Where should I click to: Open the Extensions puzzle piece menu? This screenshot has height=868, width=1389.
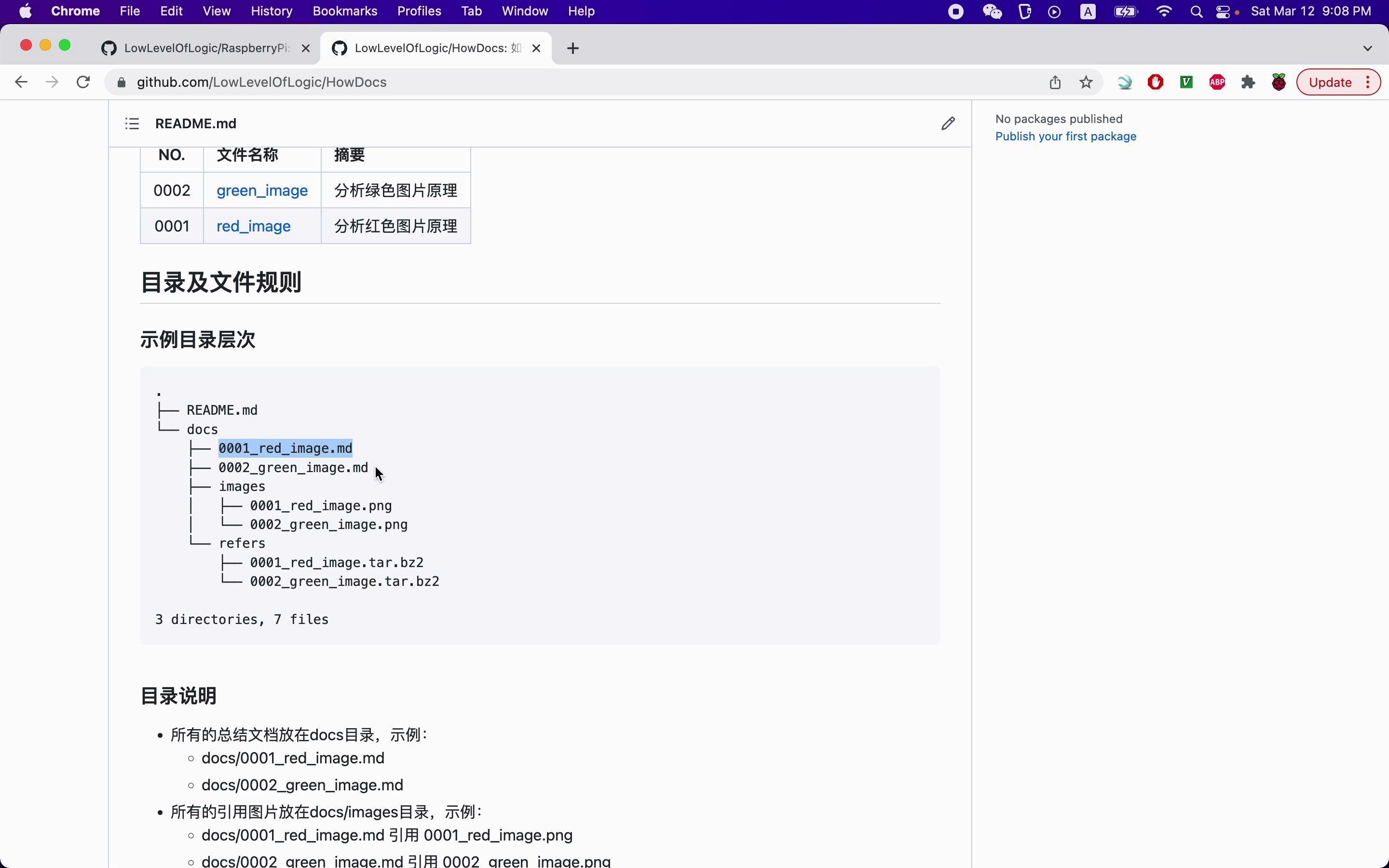click(x=1248, y=82)
